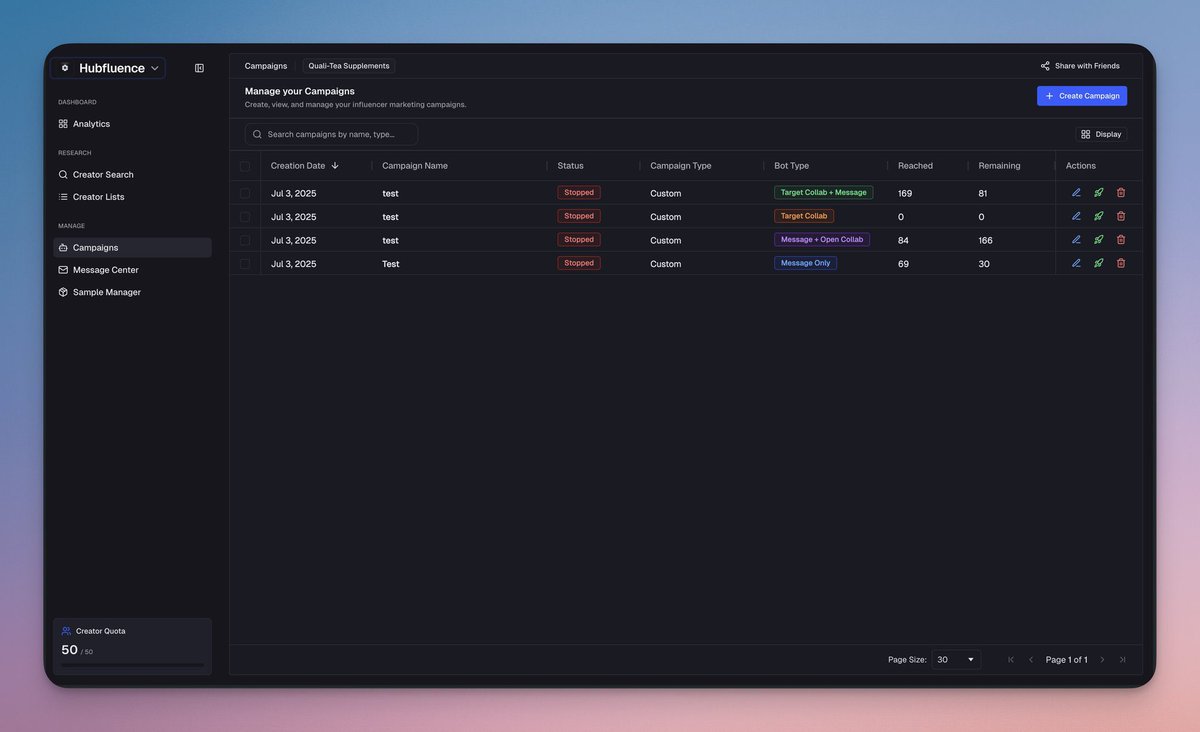Click the magnifier icon in campaign search
1200x732 pixels.
tap(257, 134)
